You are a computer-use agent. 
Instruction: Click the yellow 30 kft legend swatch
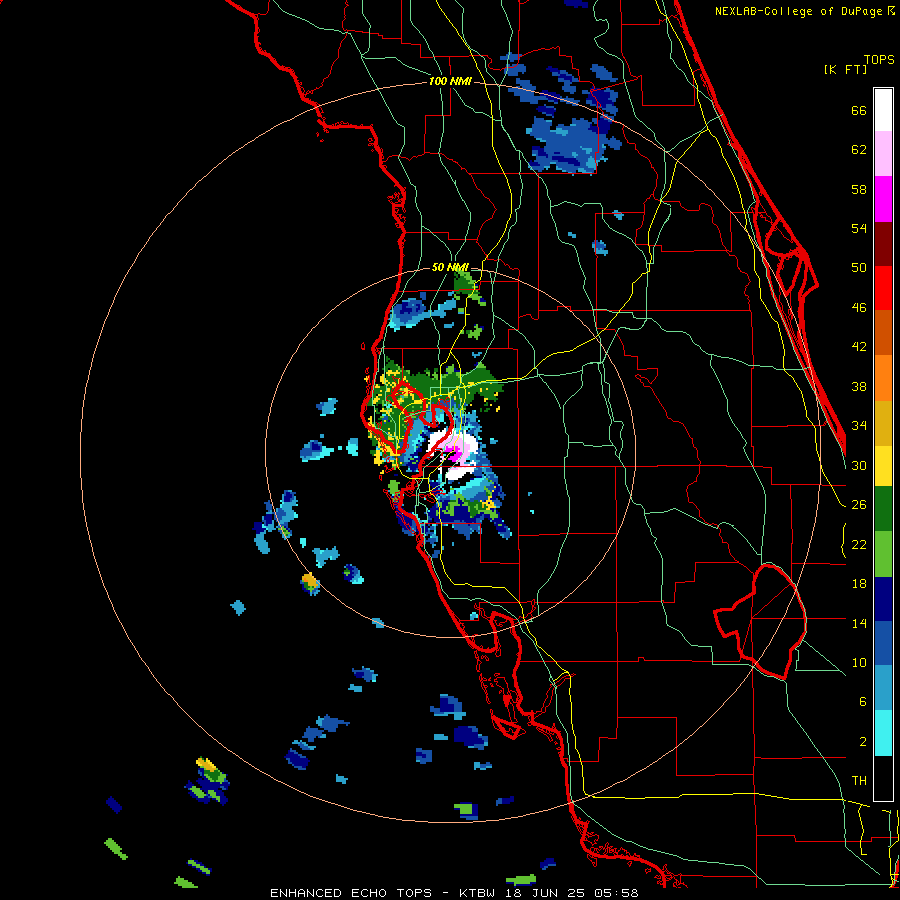883,466
